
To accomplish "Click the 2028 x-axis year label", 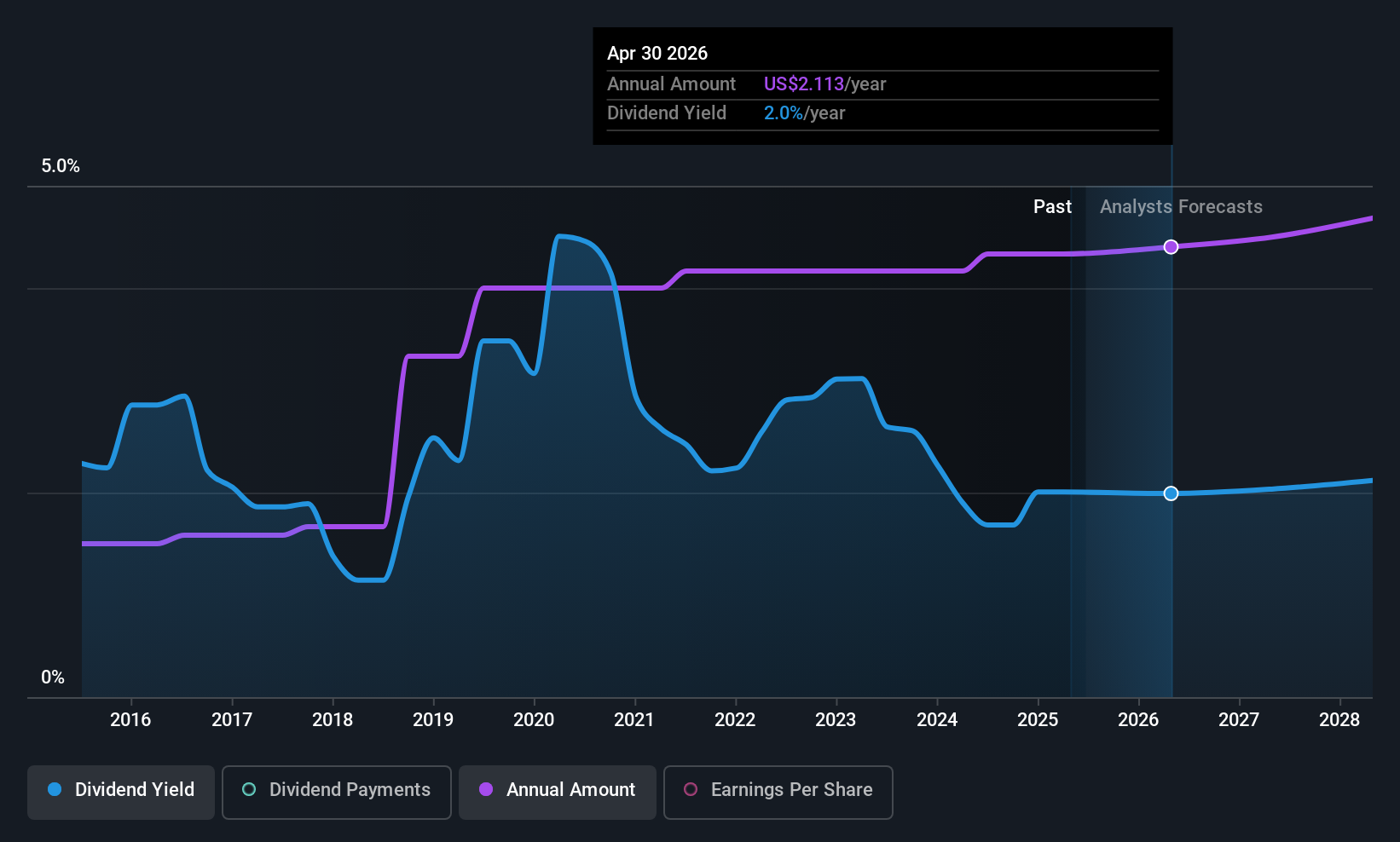I will coord(1339,720).
